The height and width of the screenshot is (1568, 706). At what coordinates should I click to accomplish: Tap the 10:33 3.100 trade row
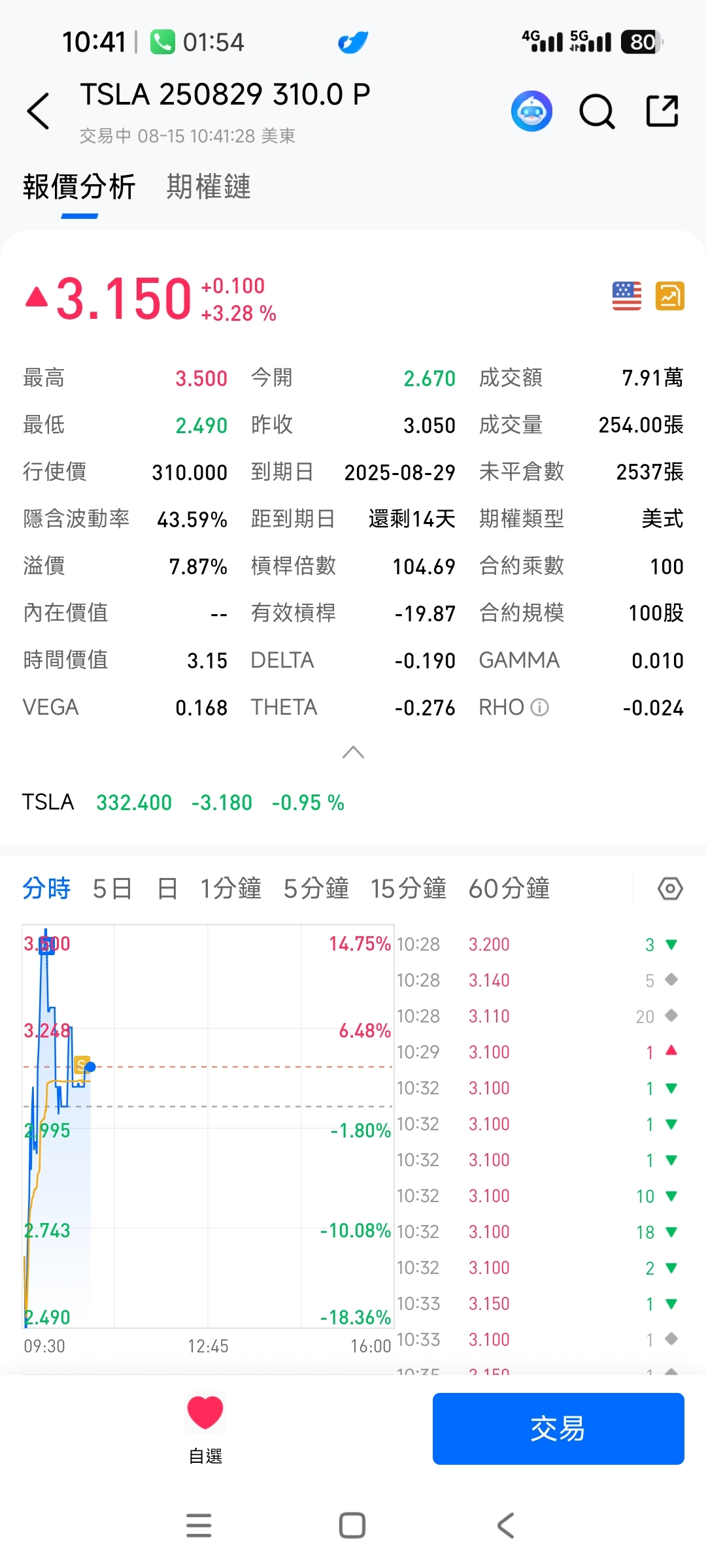tap(539, 1339)
